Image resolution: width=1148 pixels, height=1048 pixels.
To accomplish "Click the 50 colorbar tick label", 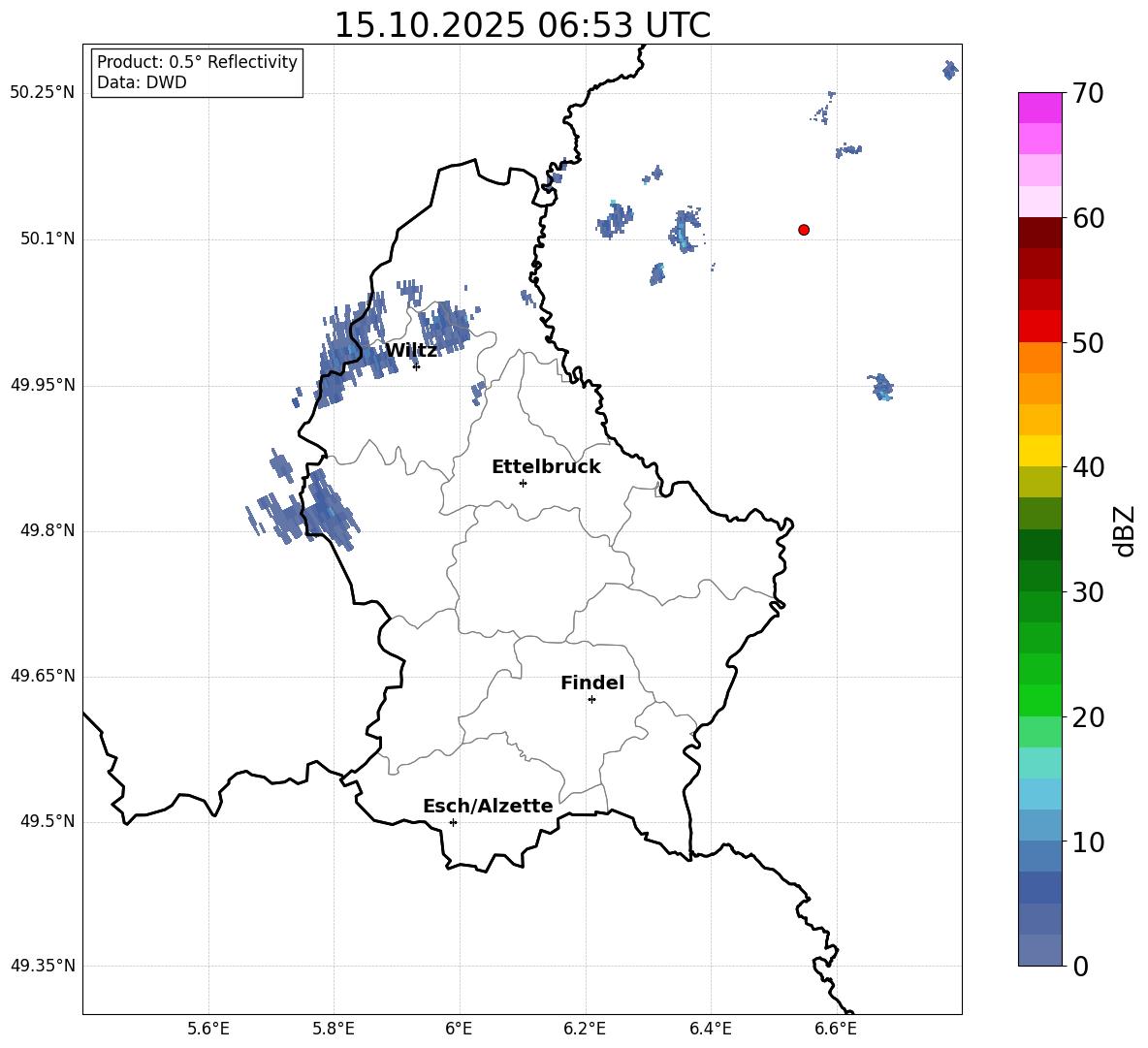I will [1089, 342].
